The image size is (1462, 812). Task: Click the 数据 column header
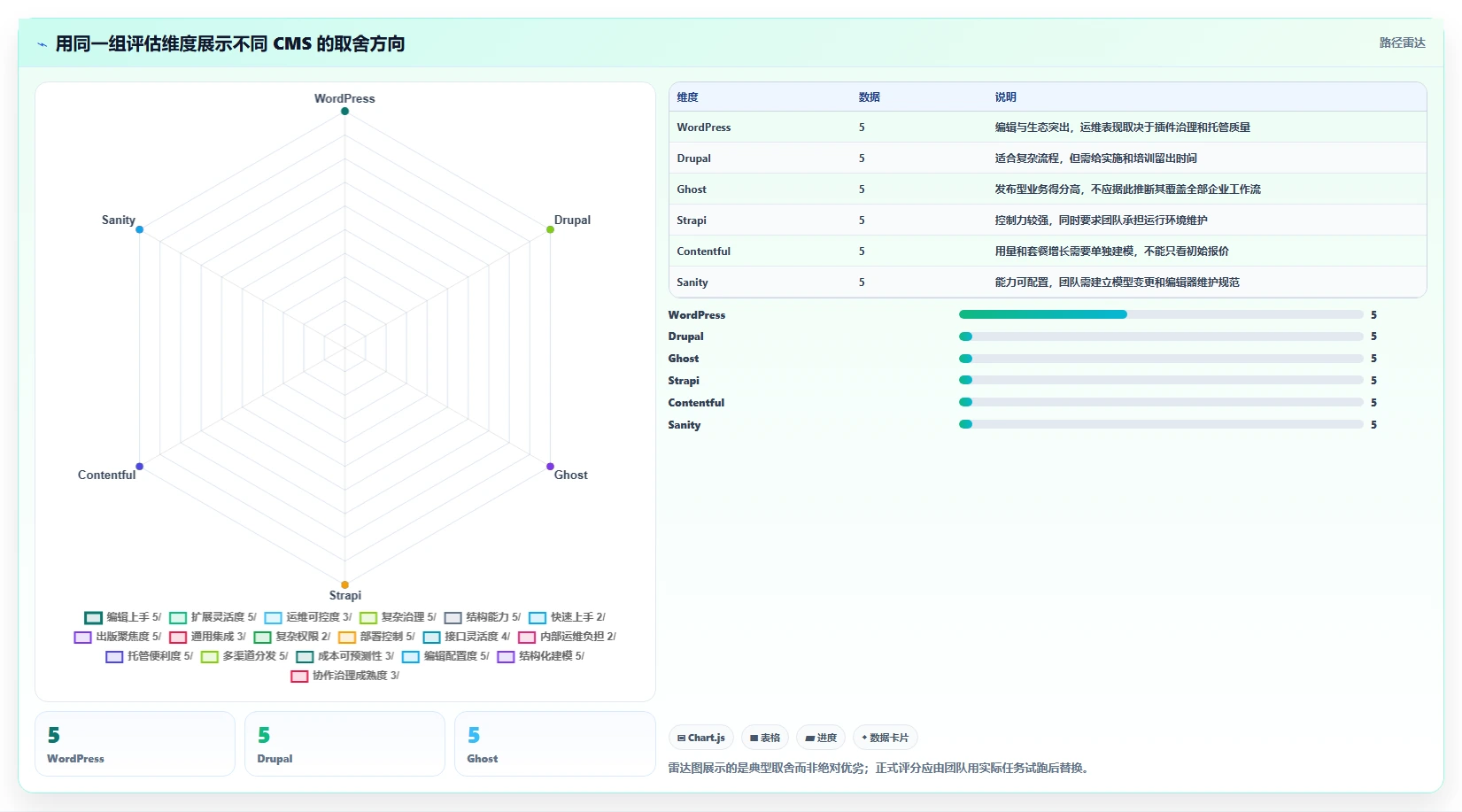(869, 97)
